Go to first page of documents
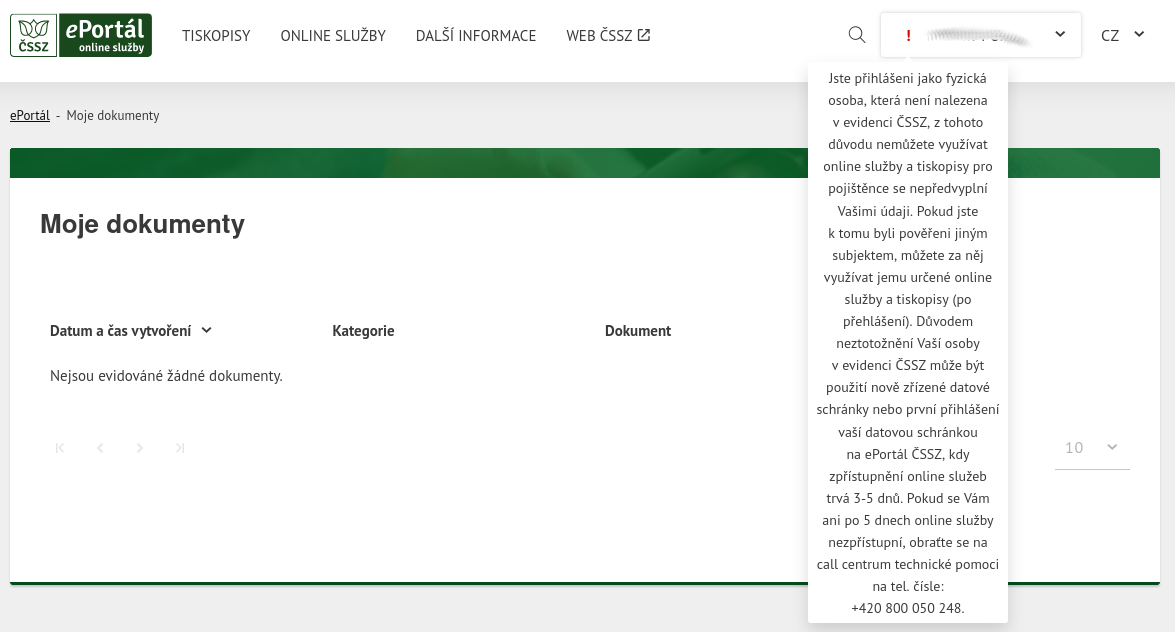The image size is (1175, 632). click(x=60, y=448)
